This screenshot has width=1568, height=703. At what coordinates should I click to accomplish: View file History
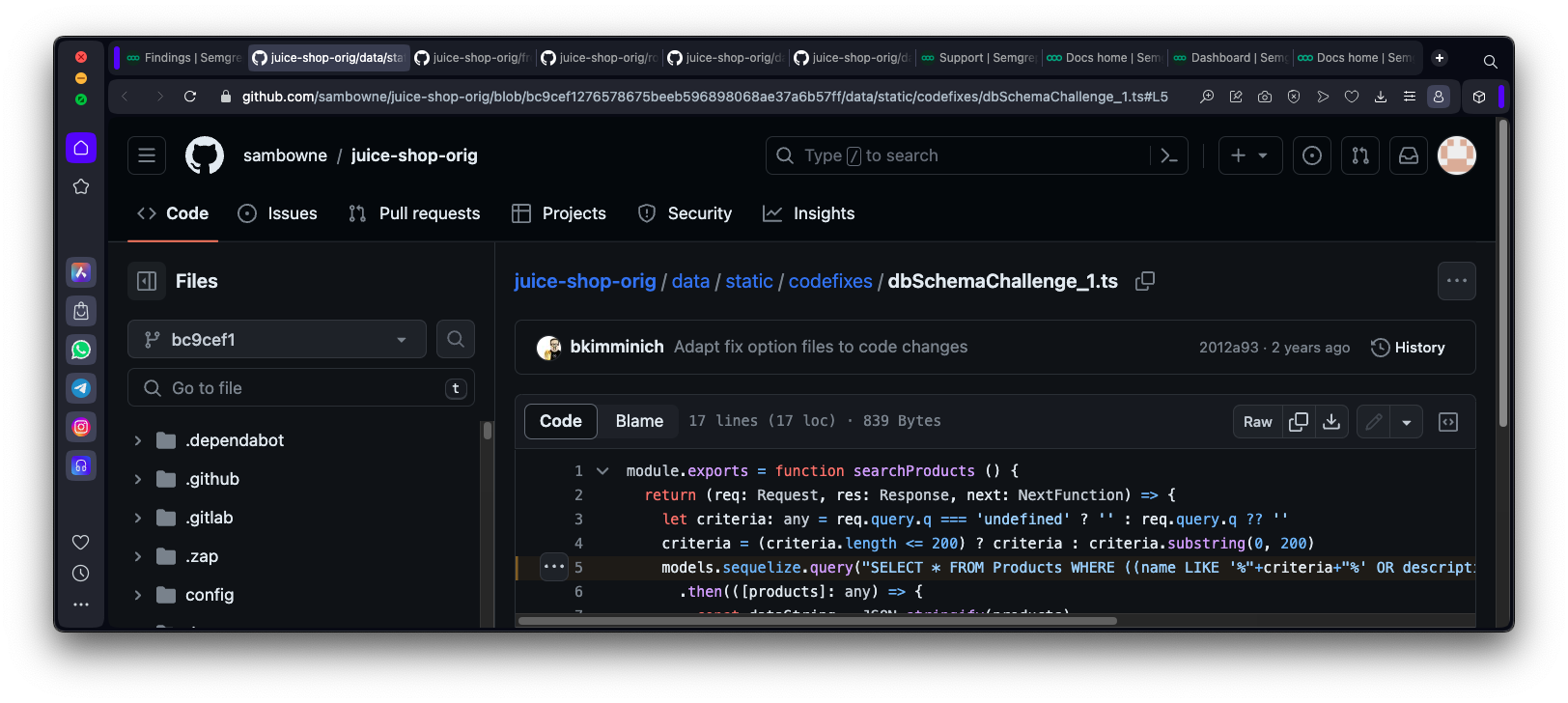[1408, 348]
